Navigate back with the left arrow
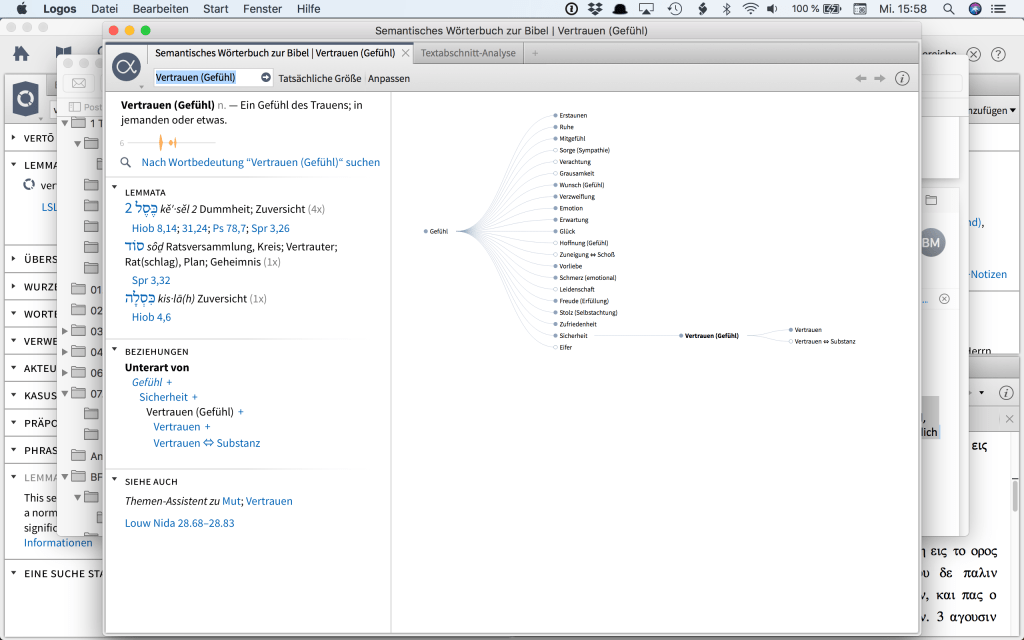The image size is (1024, 640). 860,78
